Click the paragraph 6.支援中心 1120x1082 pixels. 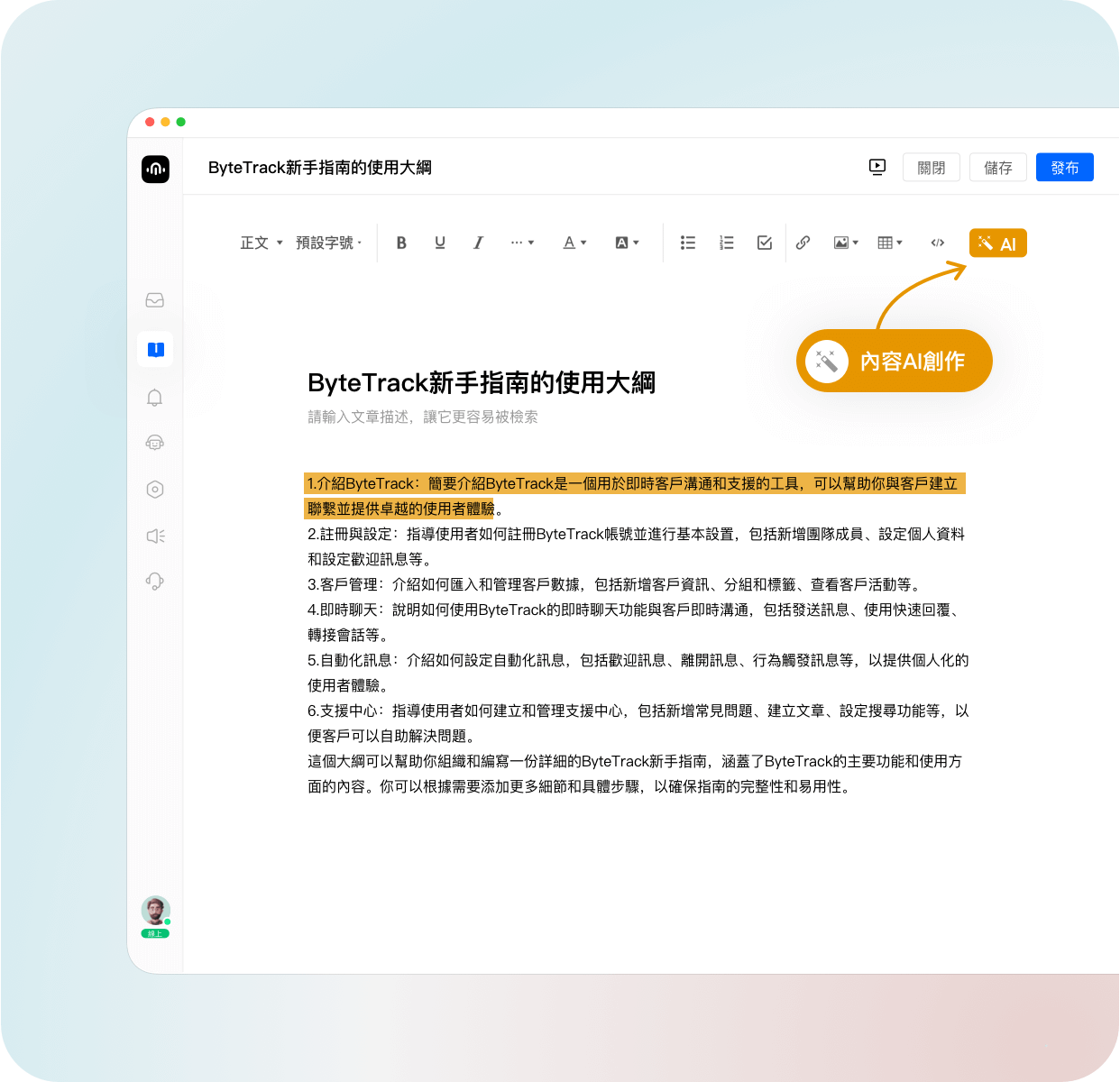(x=638, y=723)
